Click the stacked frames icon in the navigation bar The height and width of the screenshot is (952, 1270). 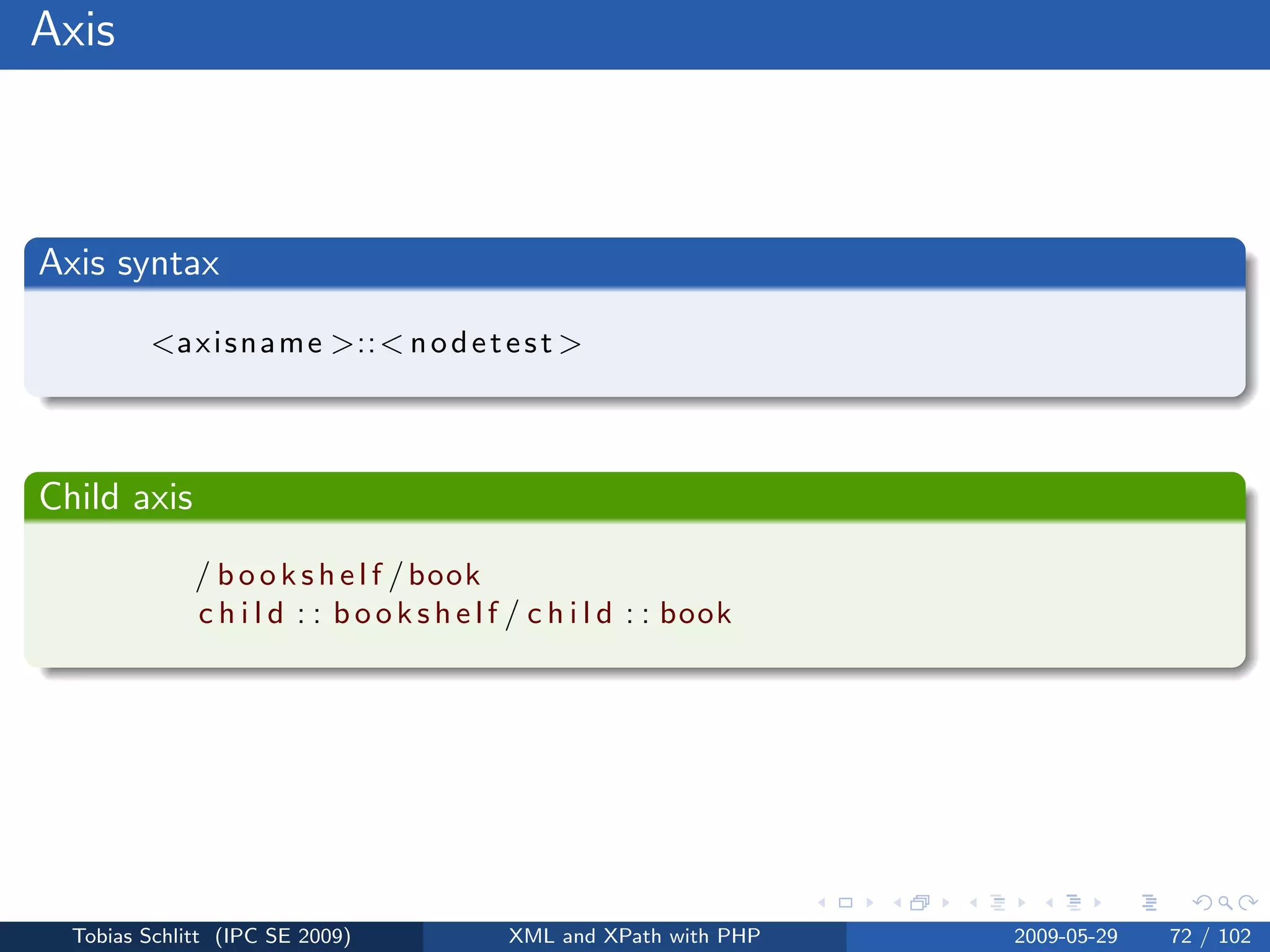(920, 903)
